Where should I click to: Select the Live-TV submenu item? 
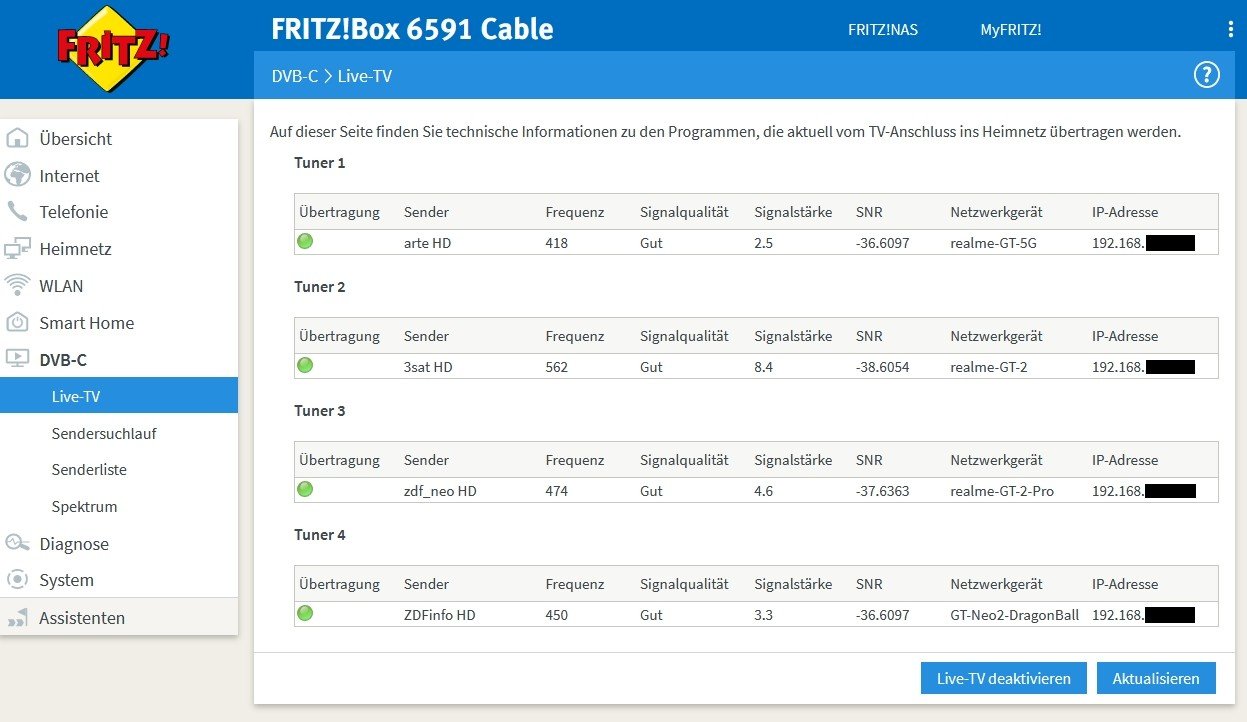pos(119,395)
